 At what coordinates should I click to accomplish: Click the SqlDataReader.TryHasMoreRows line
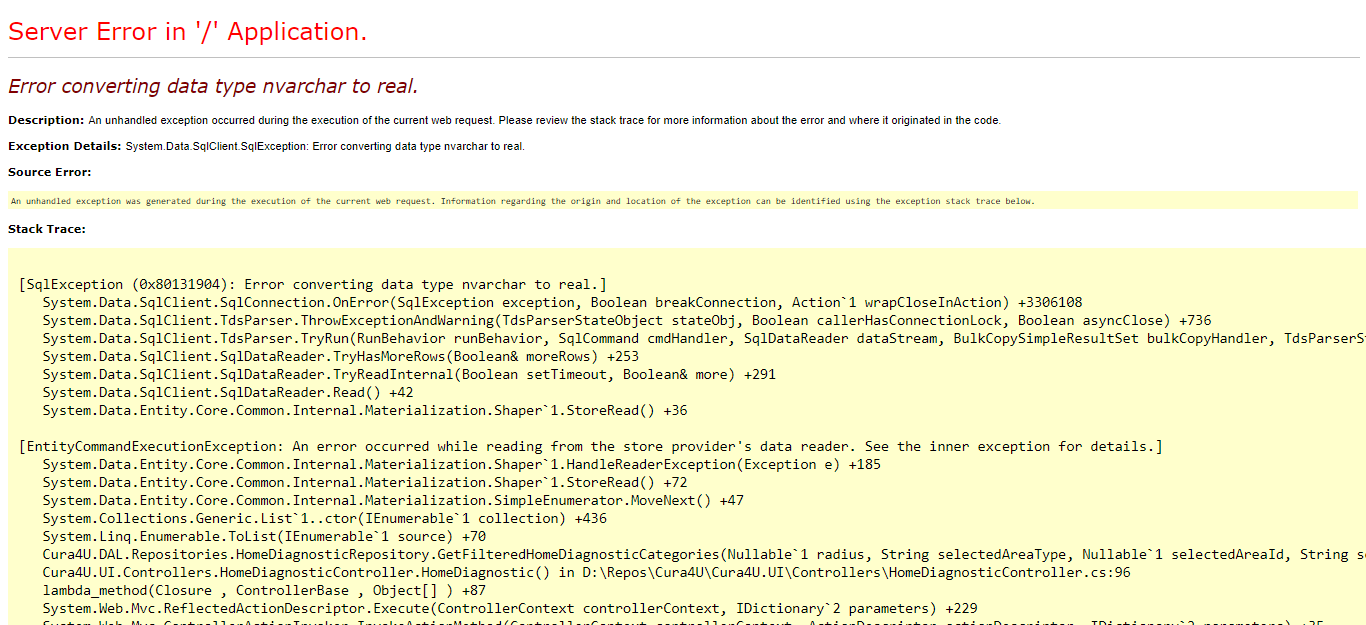[340, 356]
